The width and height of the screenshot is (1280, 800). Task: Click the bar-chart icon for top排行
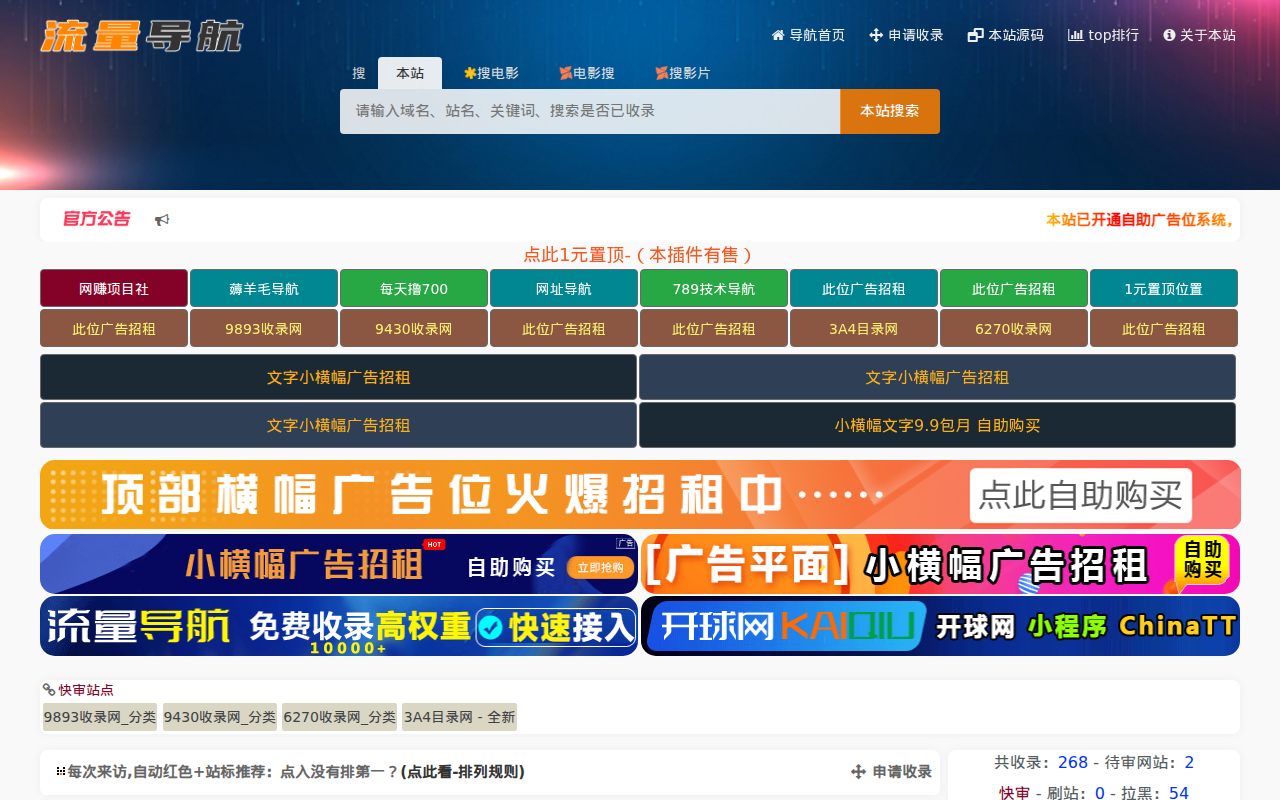pos(1074,34)
